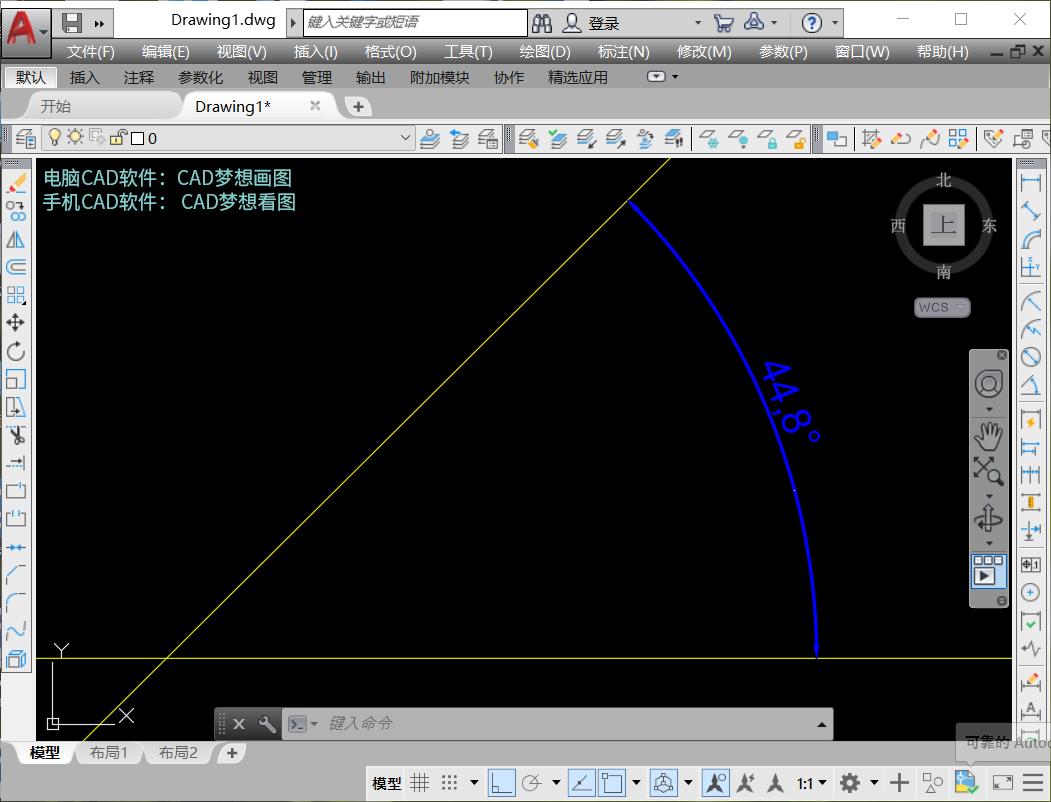This screenshot has width=1051, height=802.
Task: Toggle polar tracking in status bar
Action: 532,783
